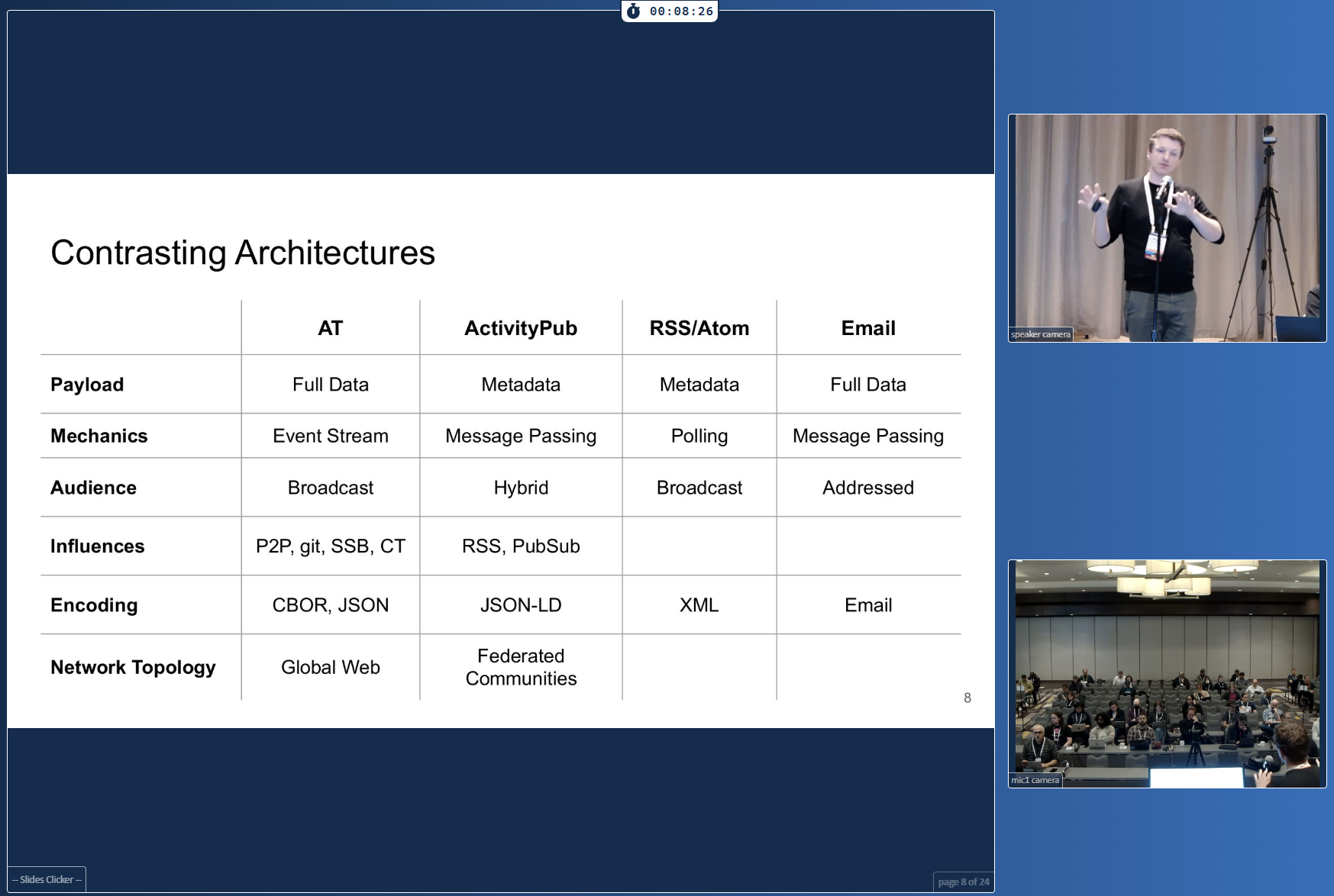Image resolution: width=1334 pixels, height=896 pixels.
Task: Click the ActivityPub column header
Action: tap(521, 328)
